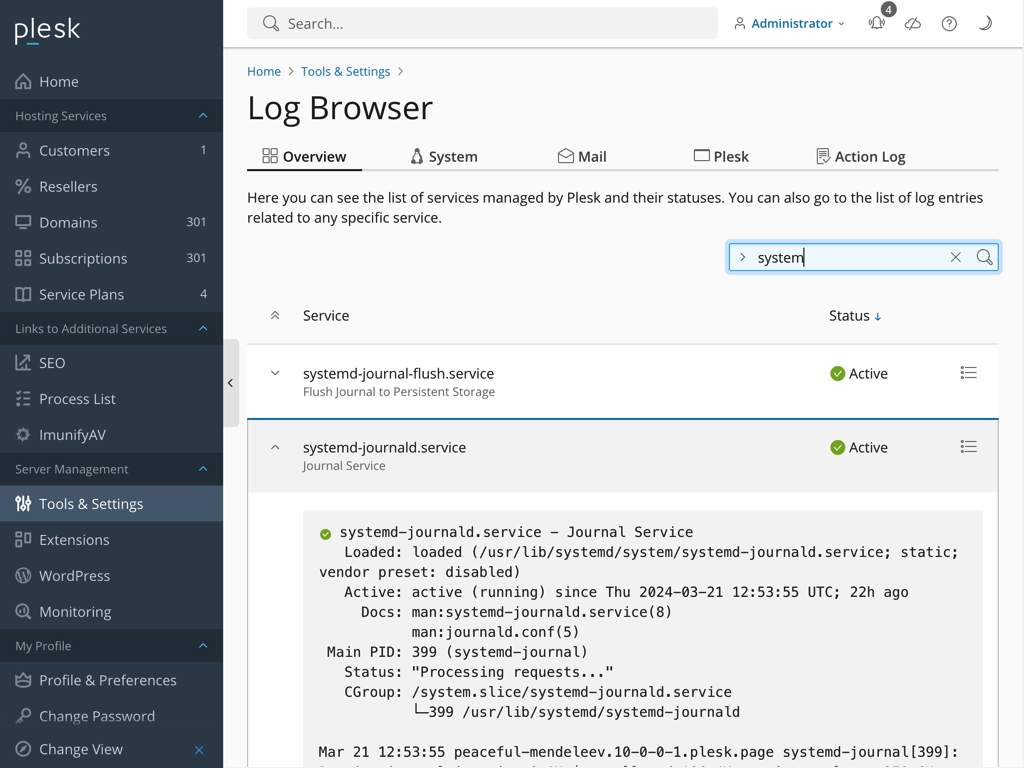Screen dimensions: 1024x768
Task: Open notifications via the bell icon
Action: [x=876, y=22]
